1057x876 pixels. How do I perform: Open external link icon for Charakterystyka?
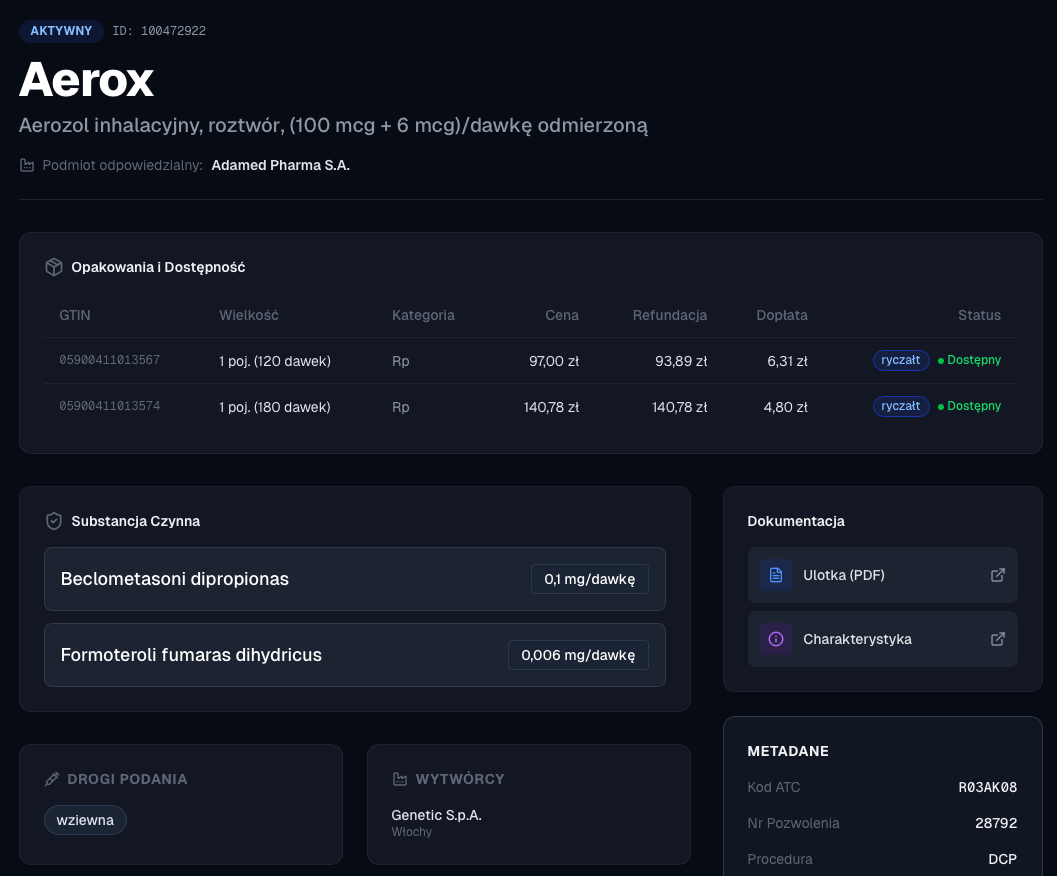tap(997, 639)
